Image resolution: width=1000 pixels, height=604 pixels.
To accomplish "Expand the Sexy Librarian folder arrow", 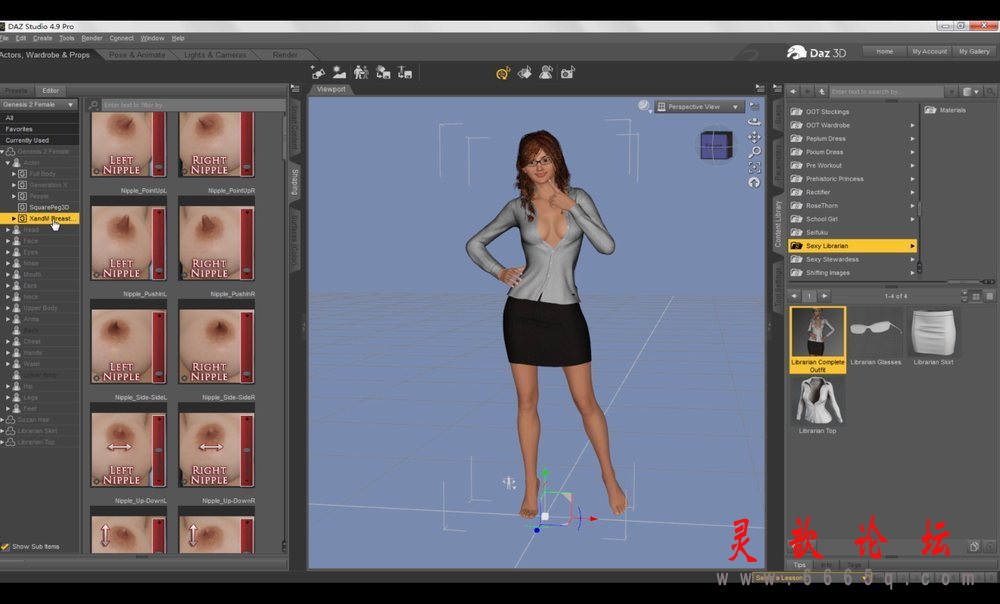I will 912,246.
